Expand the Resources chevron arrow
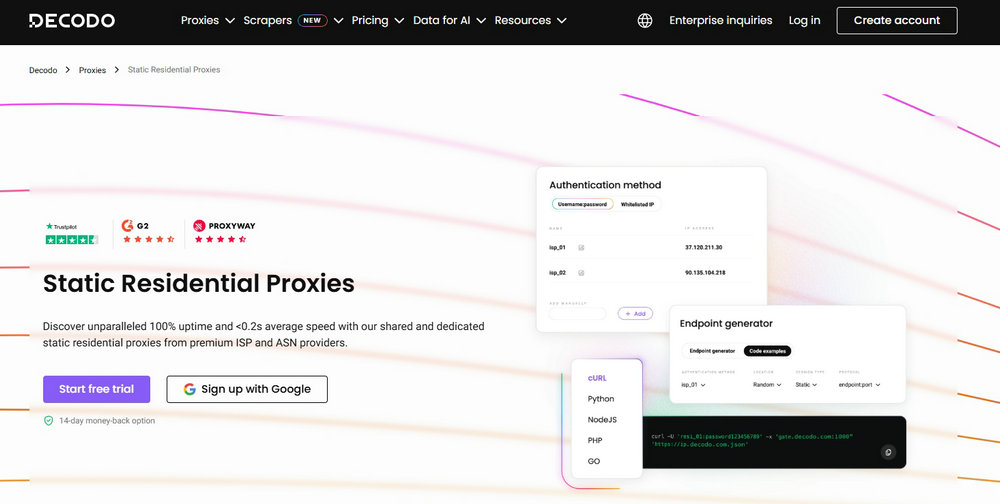 561,21
